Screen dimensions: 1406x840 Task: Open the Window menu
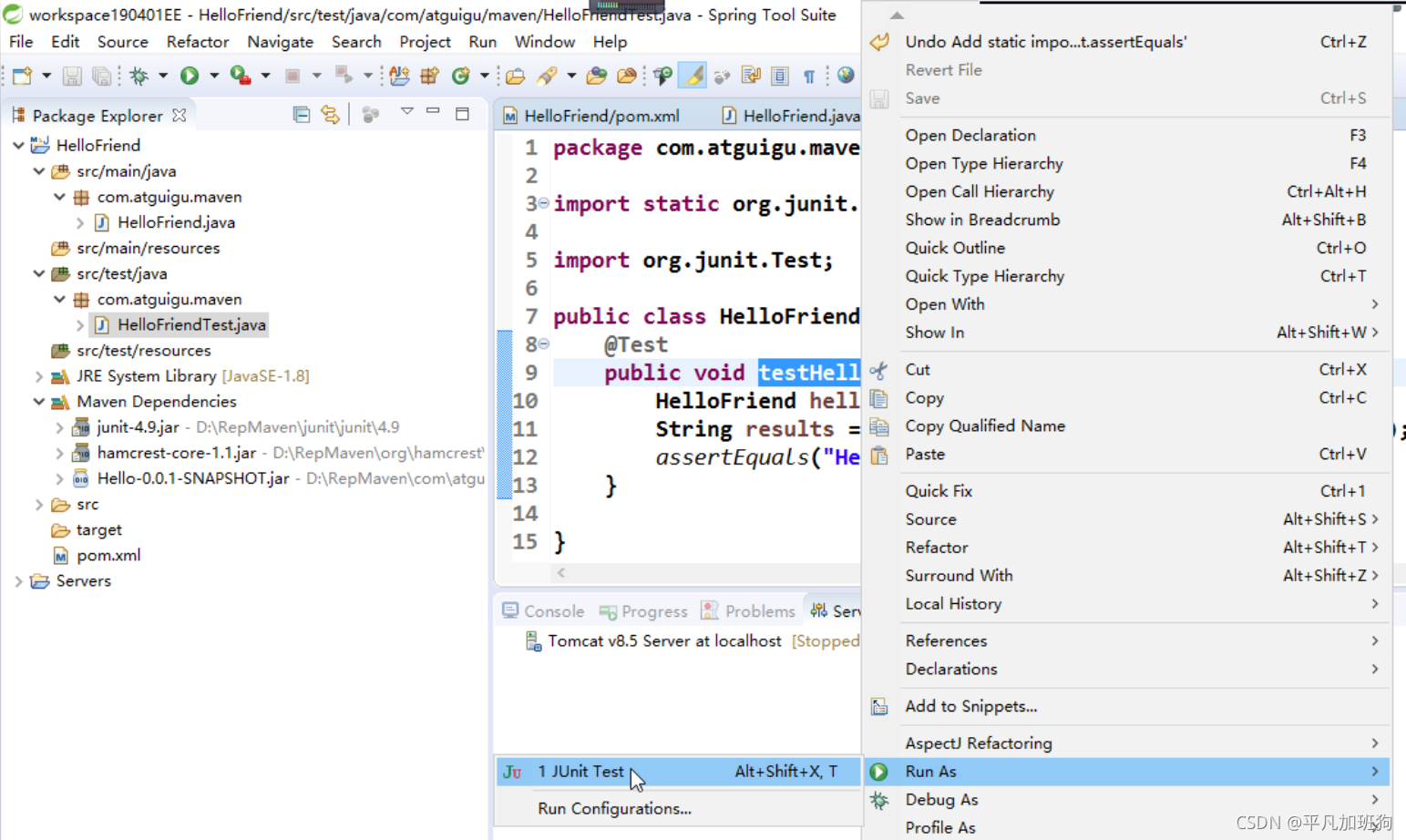[544, 42]
